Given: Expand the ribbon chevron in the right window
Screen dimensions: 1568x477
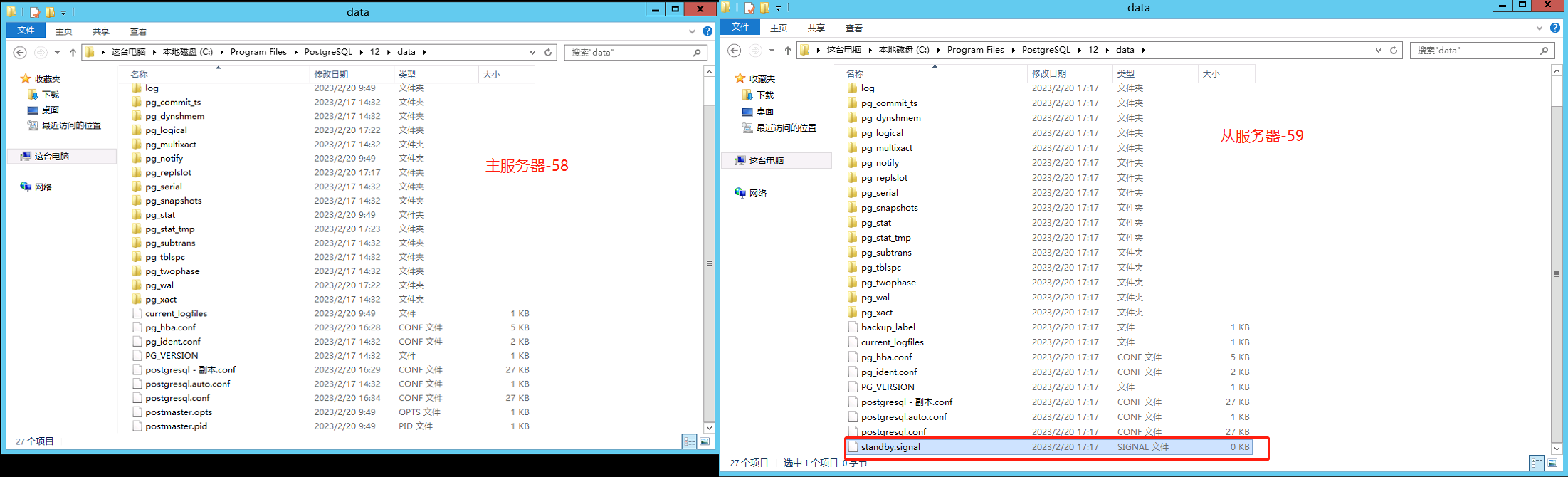Looking at the screenshot, I should pos(1539,28).
